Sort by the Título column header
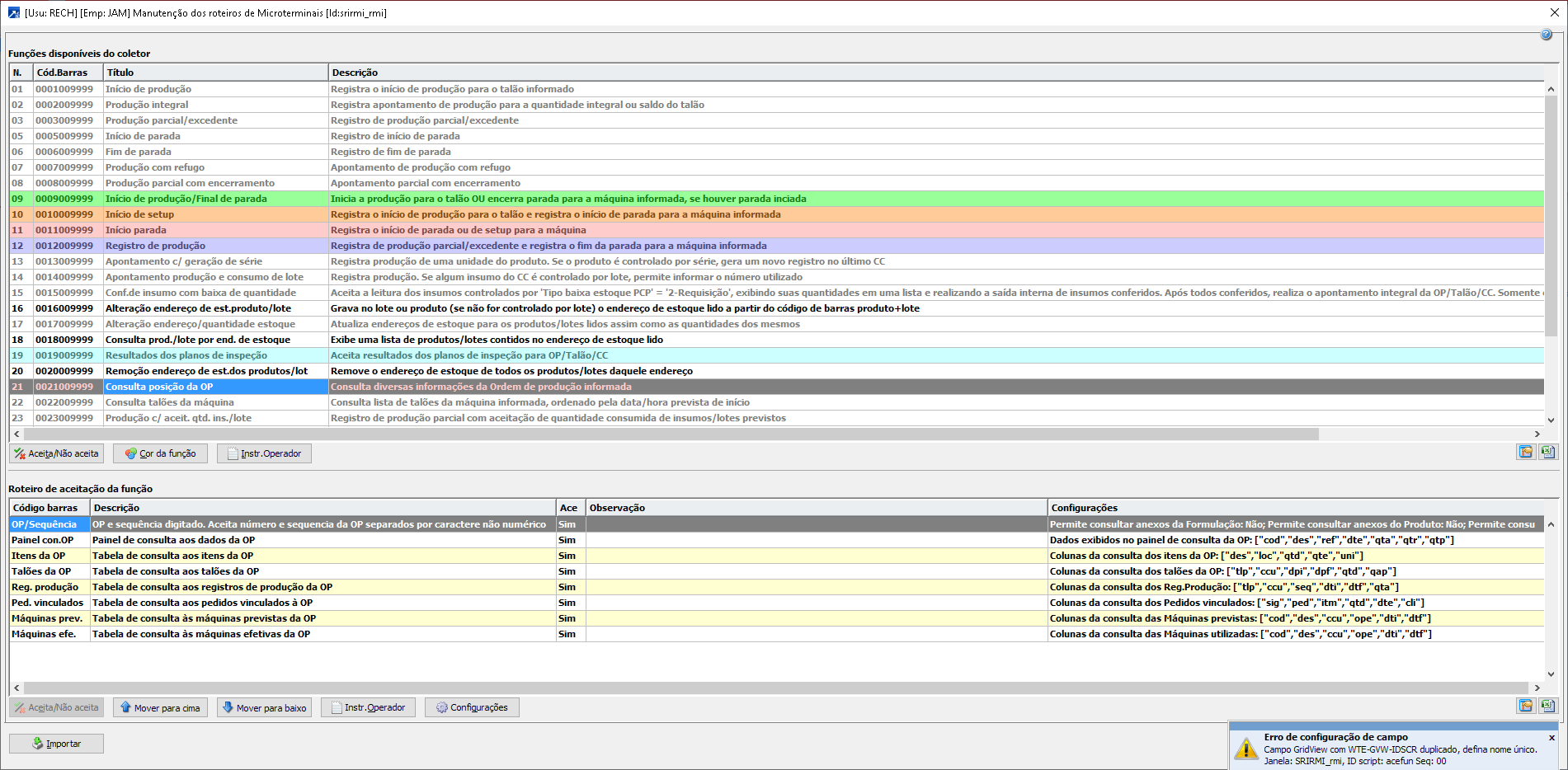 (x=214, y=73)
